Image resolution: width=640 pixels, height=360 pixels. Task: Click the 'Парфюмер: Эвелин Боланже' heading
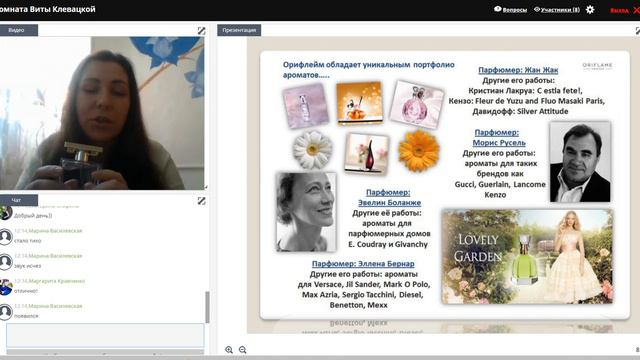389,198
